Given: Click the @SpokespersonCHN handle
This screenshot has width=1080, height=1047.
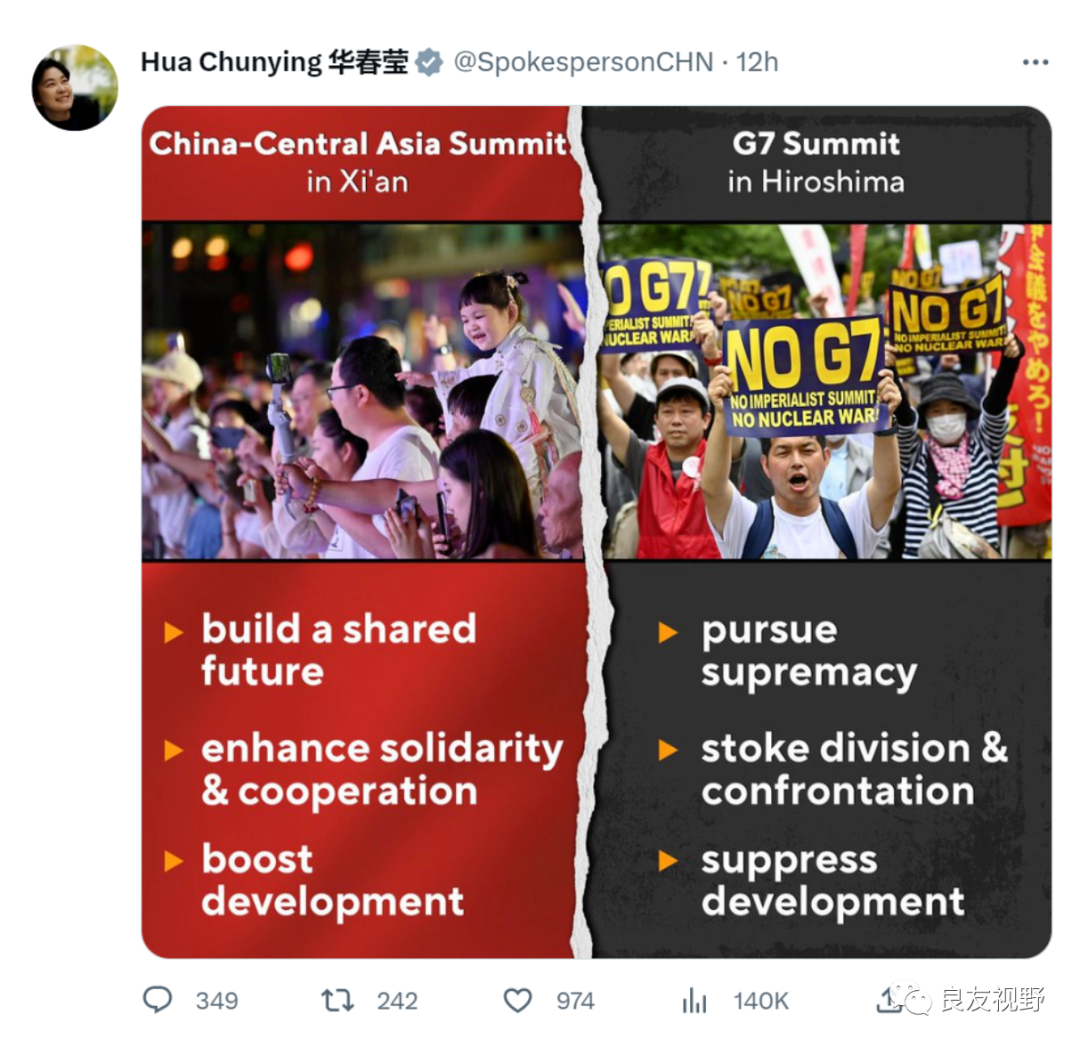Looking at the screenshot, I should (583, 63).
